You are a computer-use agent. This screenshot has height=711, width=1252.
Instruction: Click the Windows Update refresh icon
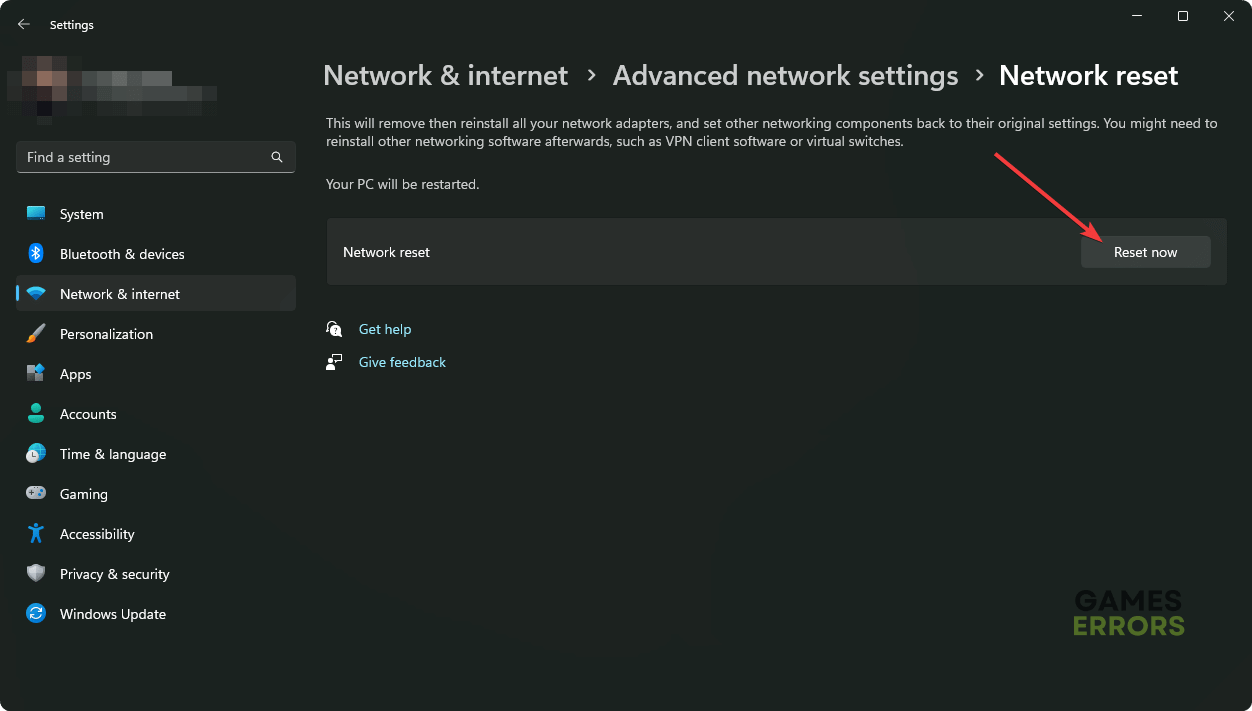[x=36, y=614]
